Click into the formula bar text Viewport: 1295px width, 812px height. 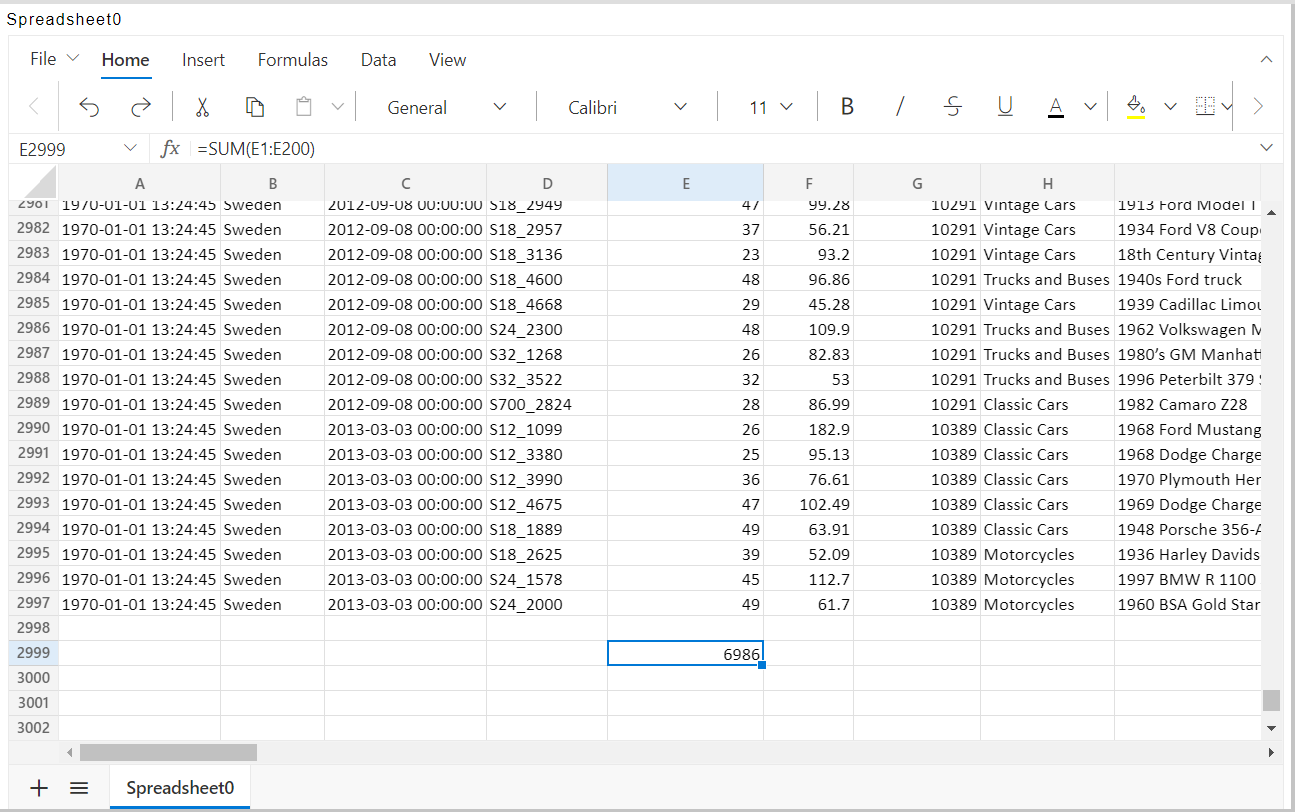(720, 148)
